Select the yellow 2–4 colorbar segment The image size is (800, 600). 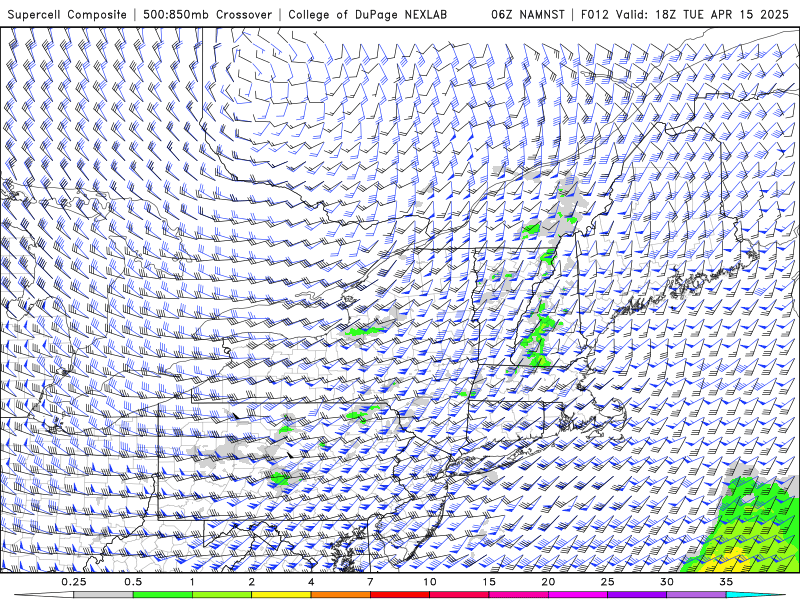281,595
